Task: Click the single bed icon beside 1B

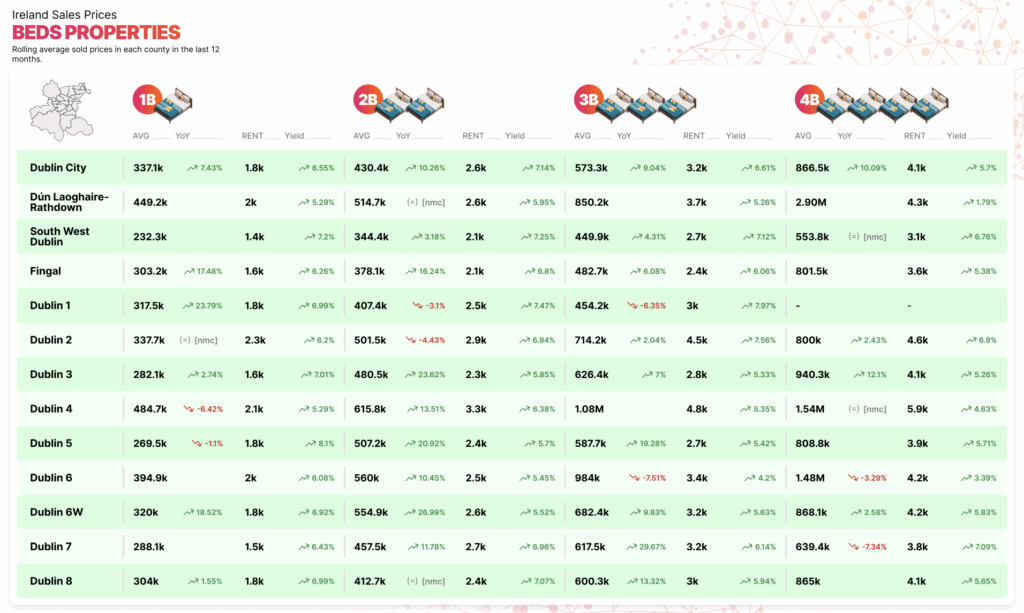Action: [176, 102]
